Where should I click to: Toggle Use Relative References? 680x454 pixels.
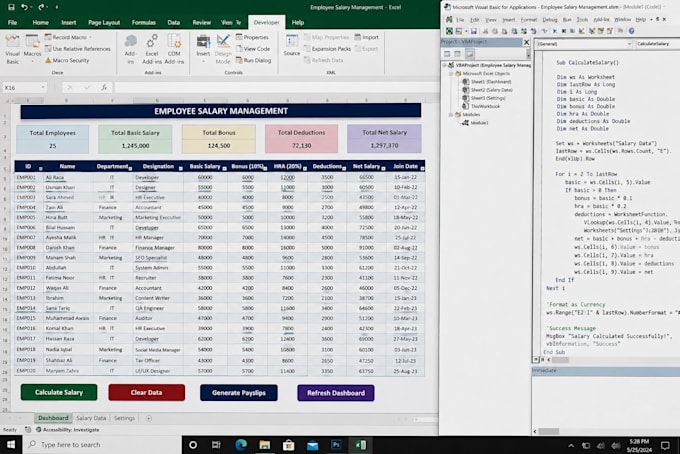coord(78,49)
